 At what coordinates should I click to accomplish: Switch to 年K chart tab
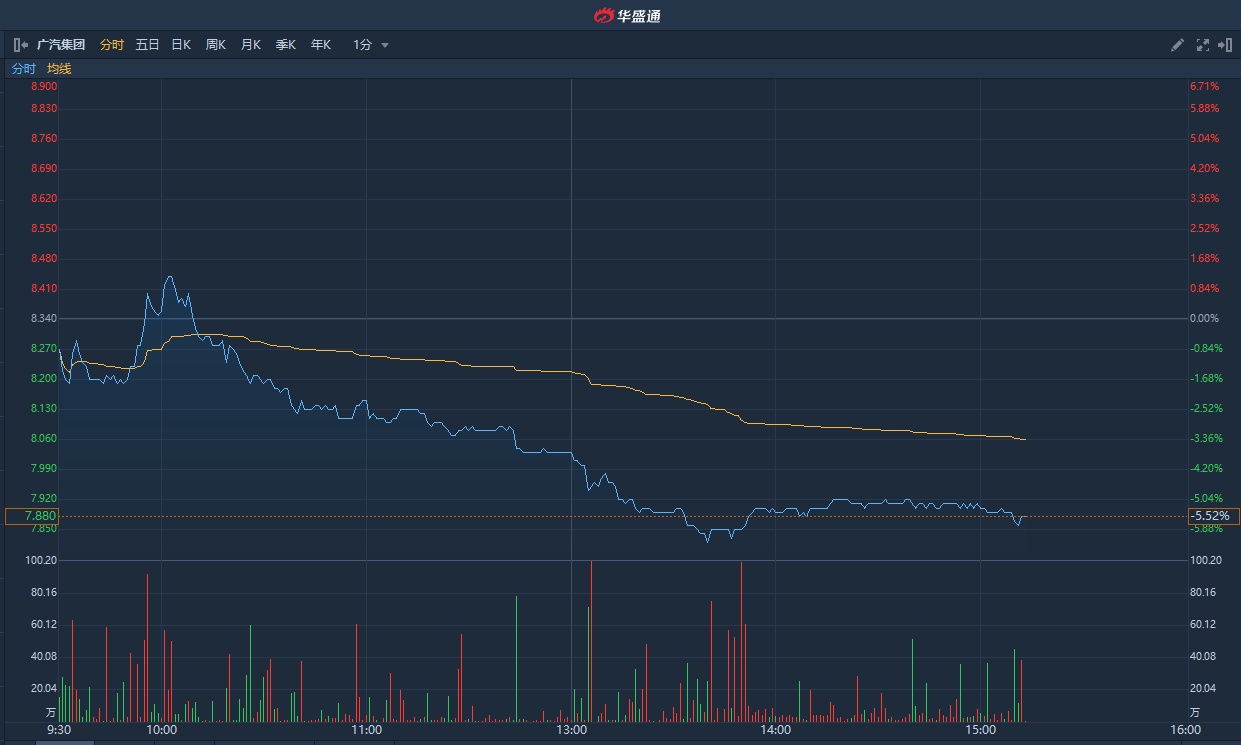[321, 45]
